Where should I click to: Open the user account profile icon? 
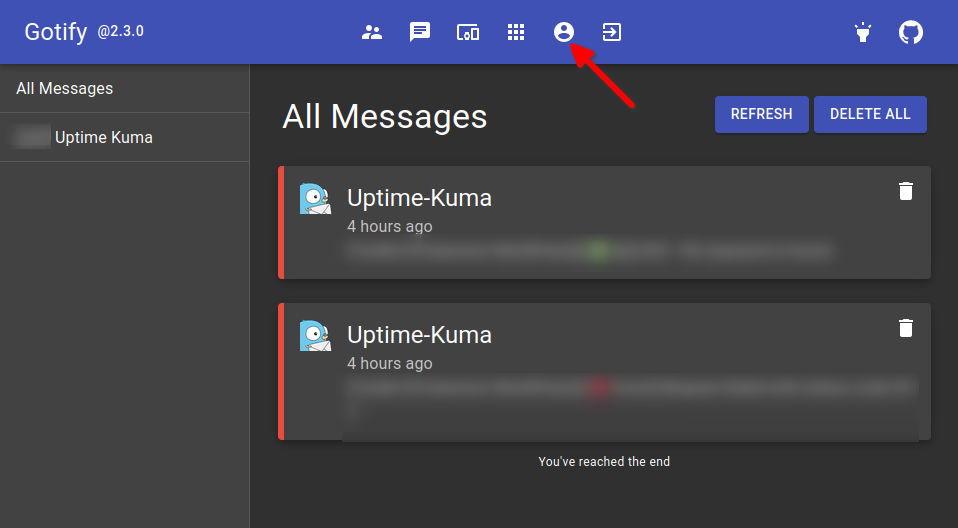pos(564,32)
